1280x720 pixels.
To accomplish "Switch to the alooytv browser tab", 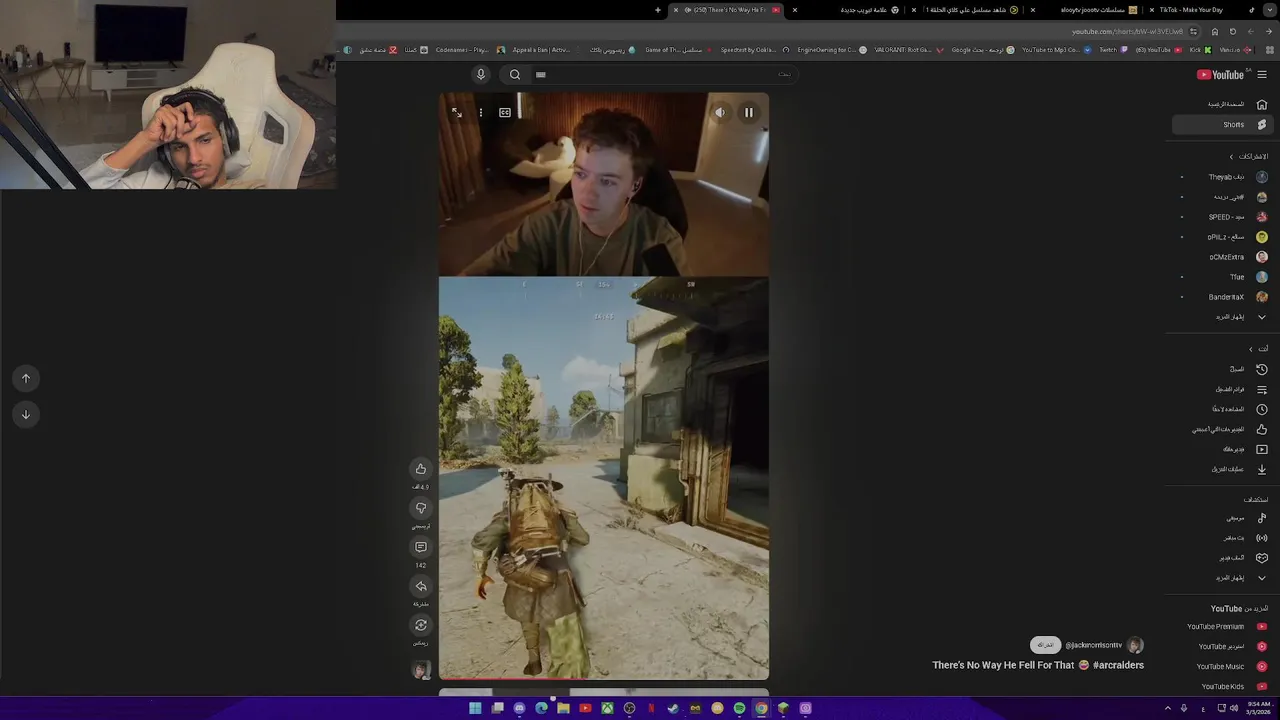I will [1087, 10].
